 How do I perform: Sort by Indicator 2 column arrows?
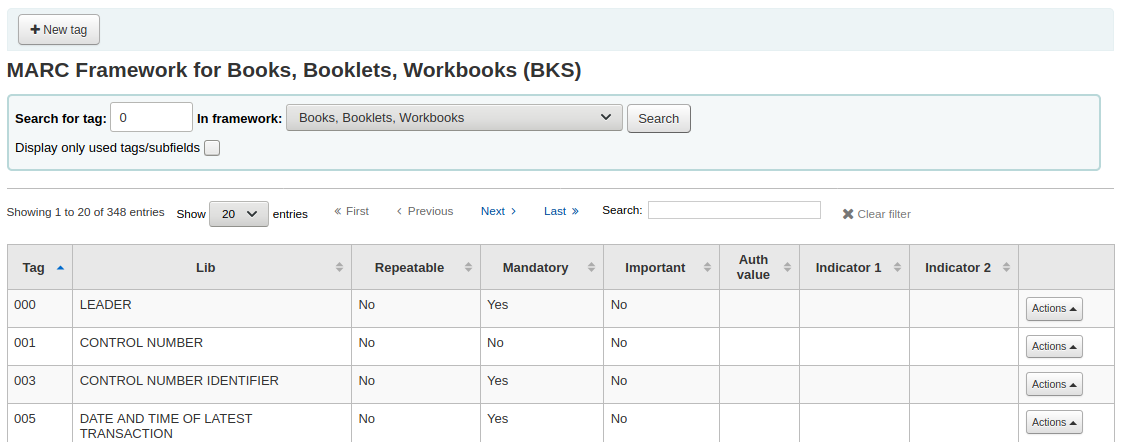point(1005,268)
